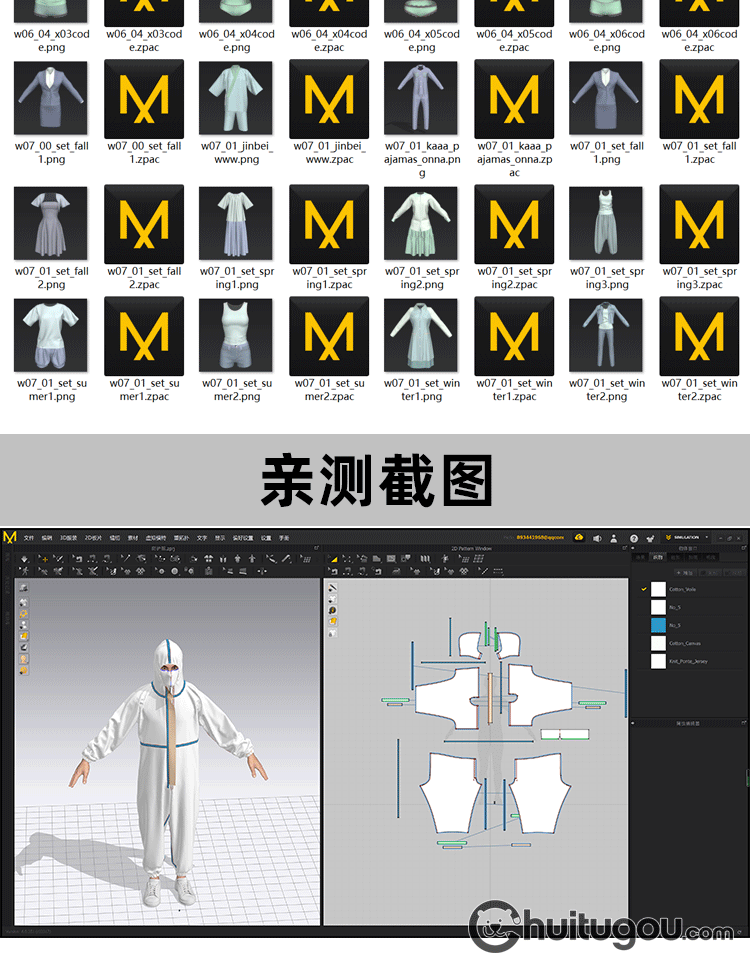Click the account email 893441968@qq.com

540,538
